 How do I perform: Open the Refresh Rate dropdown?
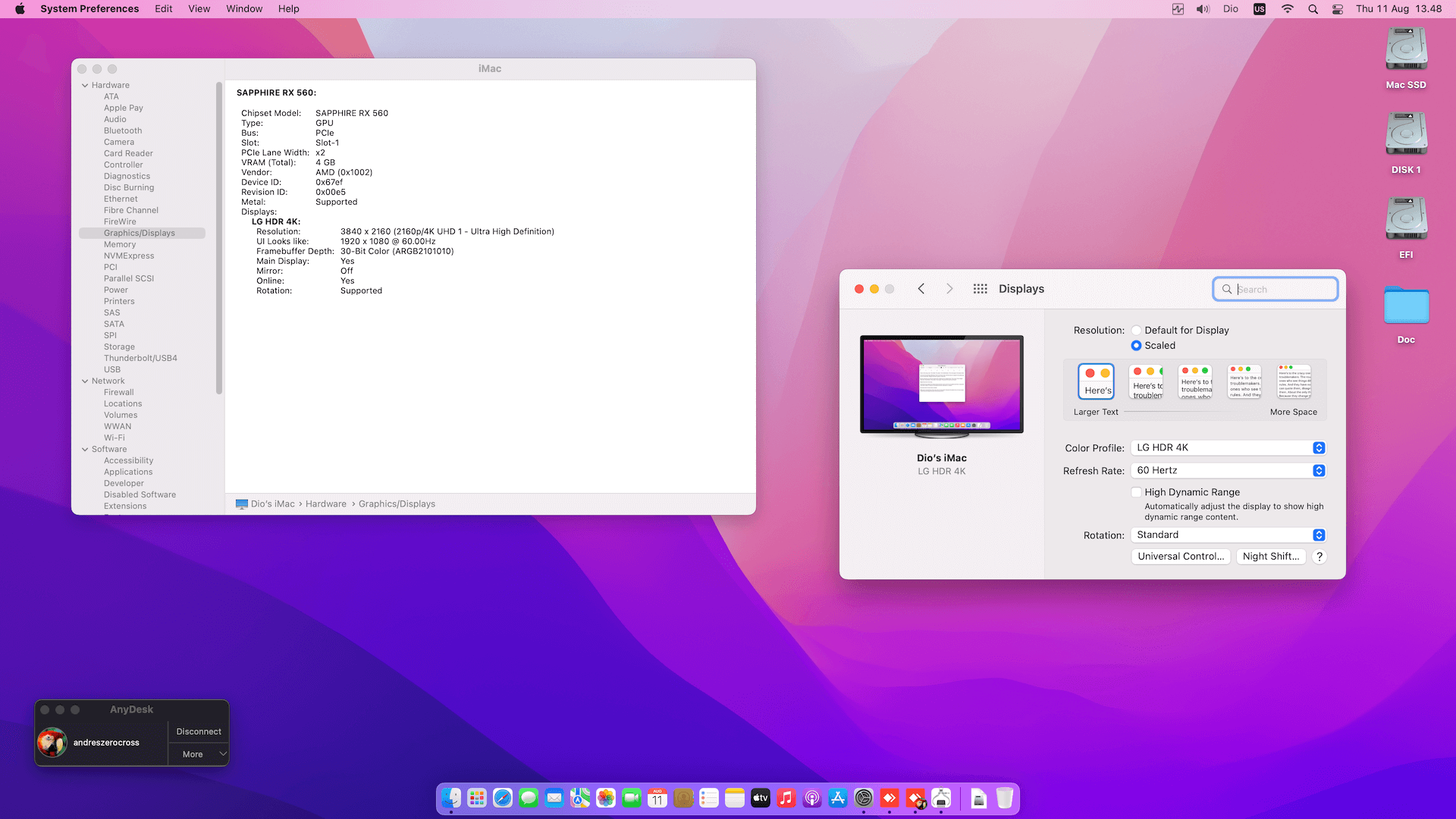1228,471
